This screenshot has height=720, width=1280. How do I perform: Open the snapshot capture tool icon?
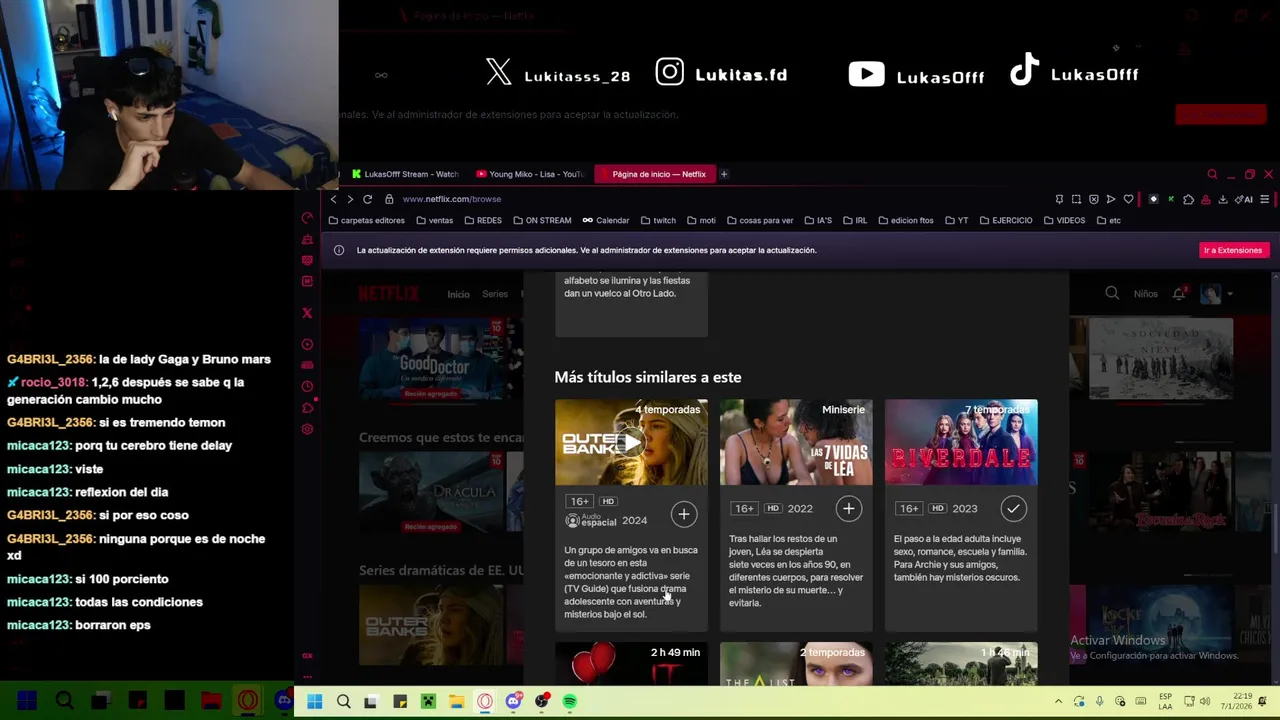point(1076,199)
